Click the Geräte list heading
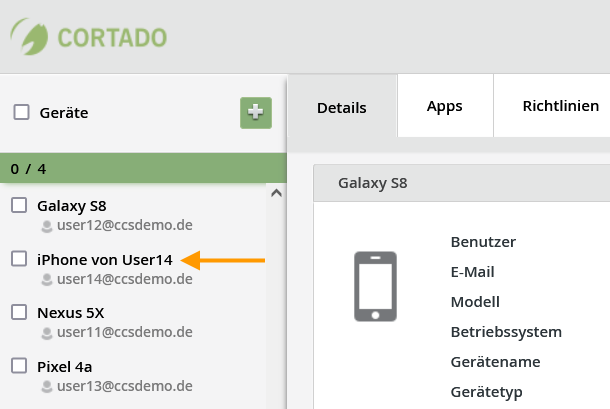Screen dimensions: 610x409 [x=64, y=113]
